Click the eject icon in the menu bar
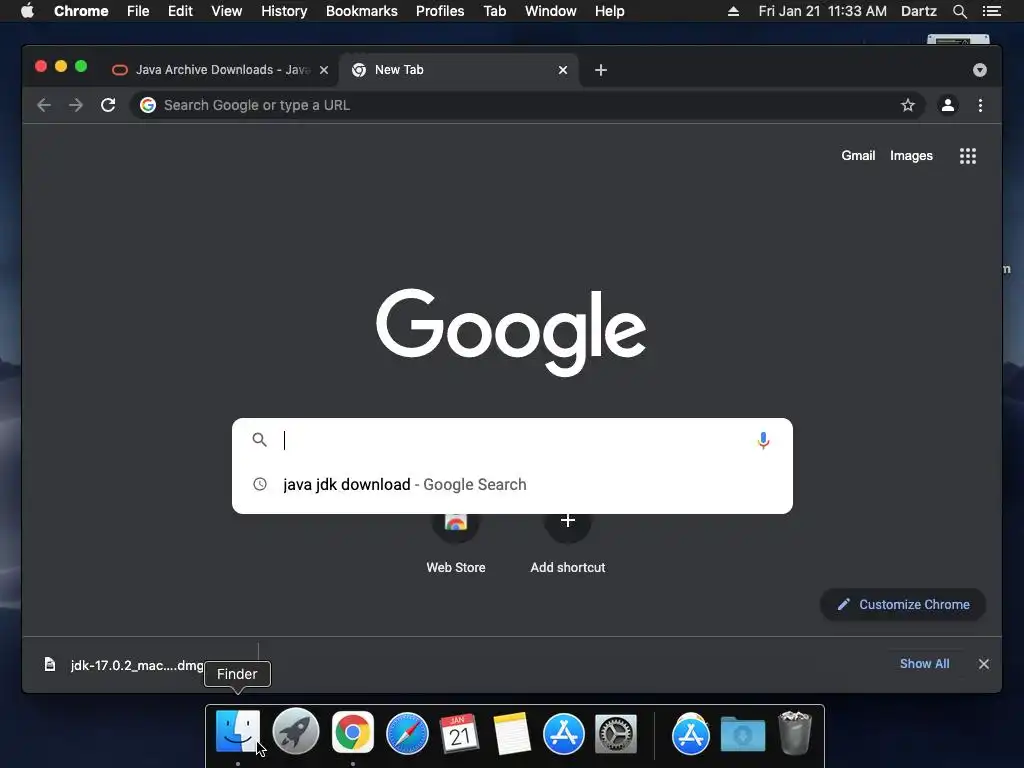 (x=733, y=11)
